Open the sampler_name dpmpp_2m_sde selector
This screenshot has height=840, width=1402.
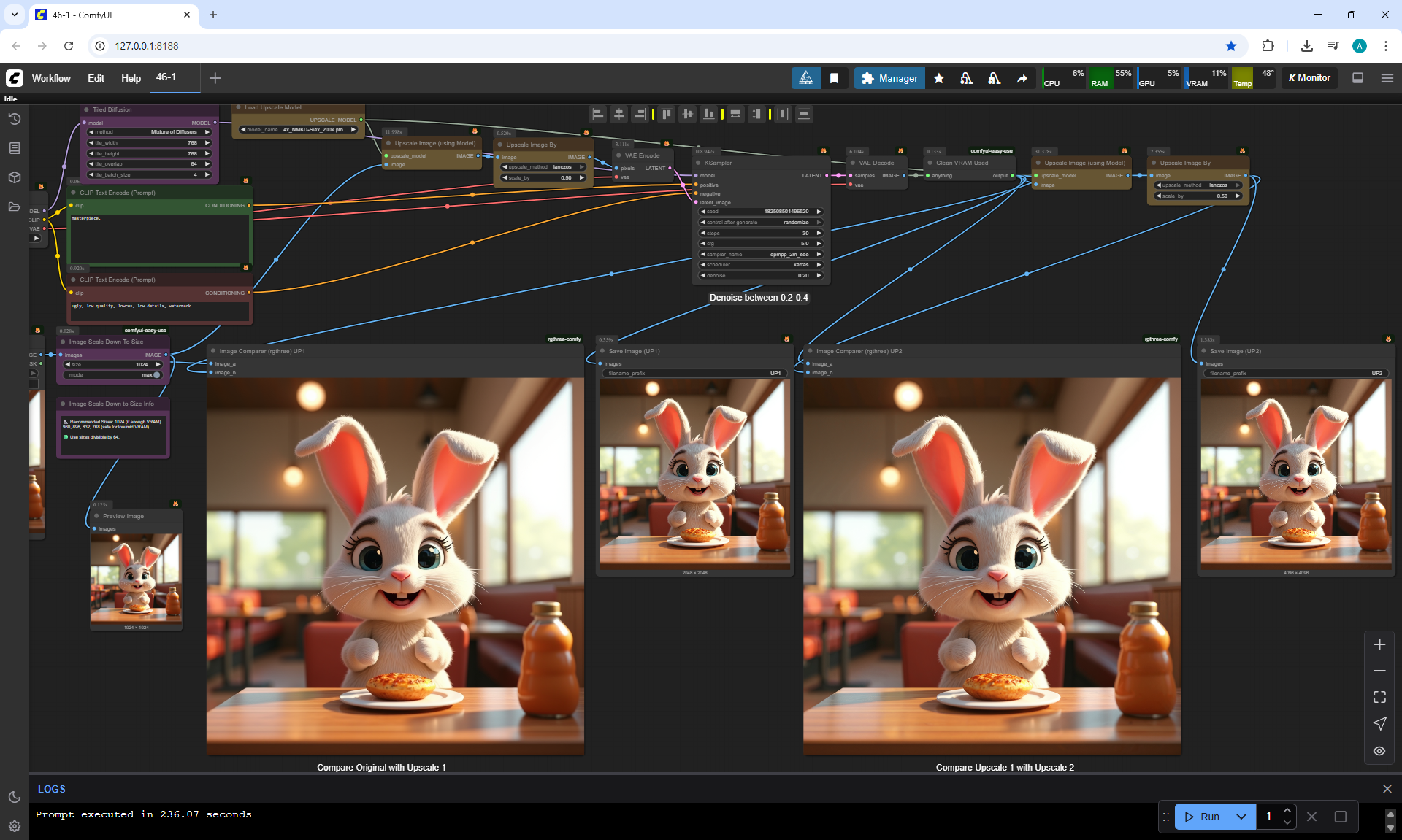[760, 255]
